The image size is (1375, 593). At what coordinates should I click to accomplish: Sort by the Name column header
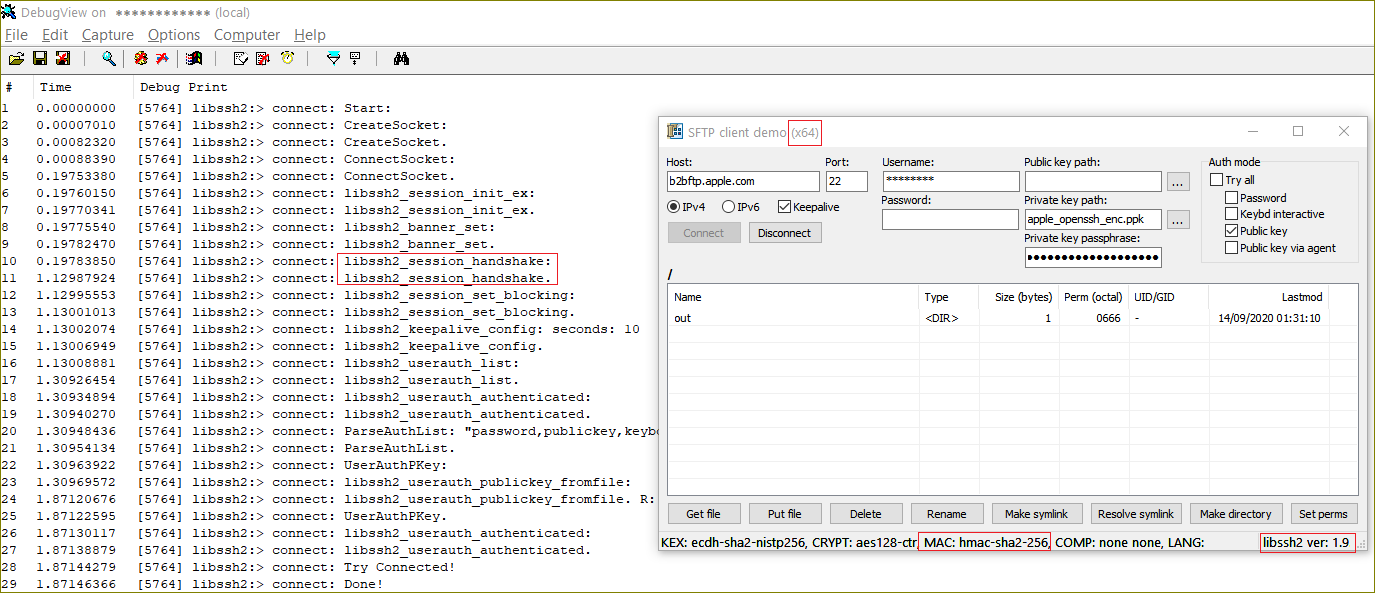point(794,297)
